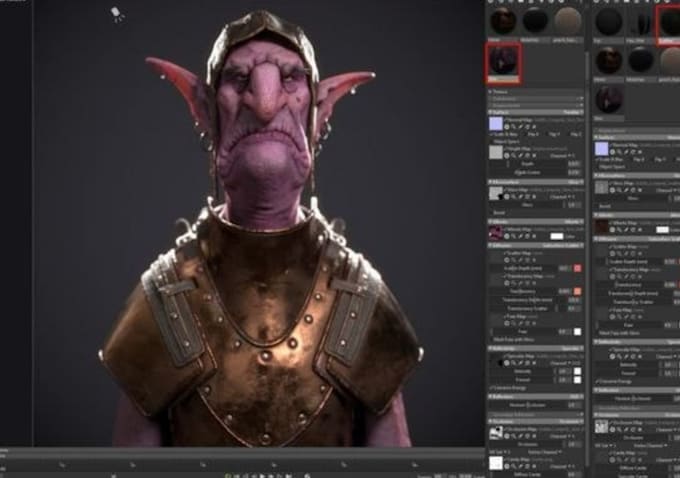The width and height of the screenshot is (680, 478).
Task: Toggle the Object Space checkbox under Normal Map
Action: [x=492, y=142]
